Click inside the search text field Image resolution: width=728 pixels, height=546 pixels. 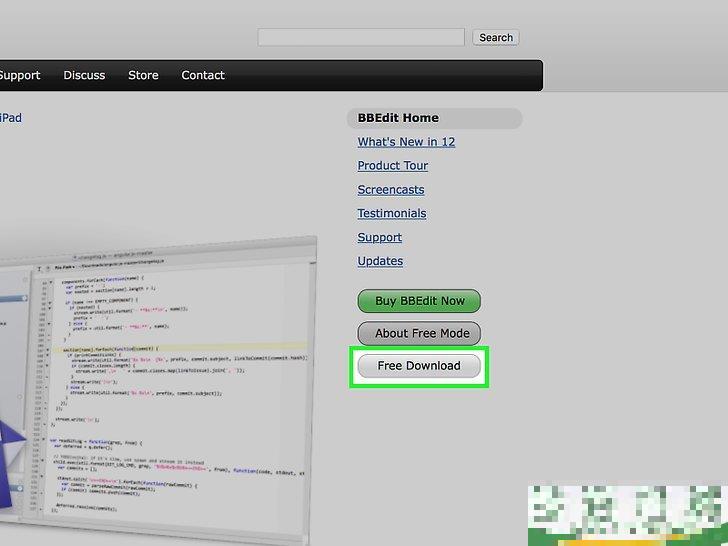(x=360, y=37)
